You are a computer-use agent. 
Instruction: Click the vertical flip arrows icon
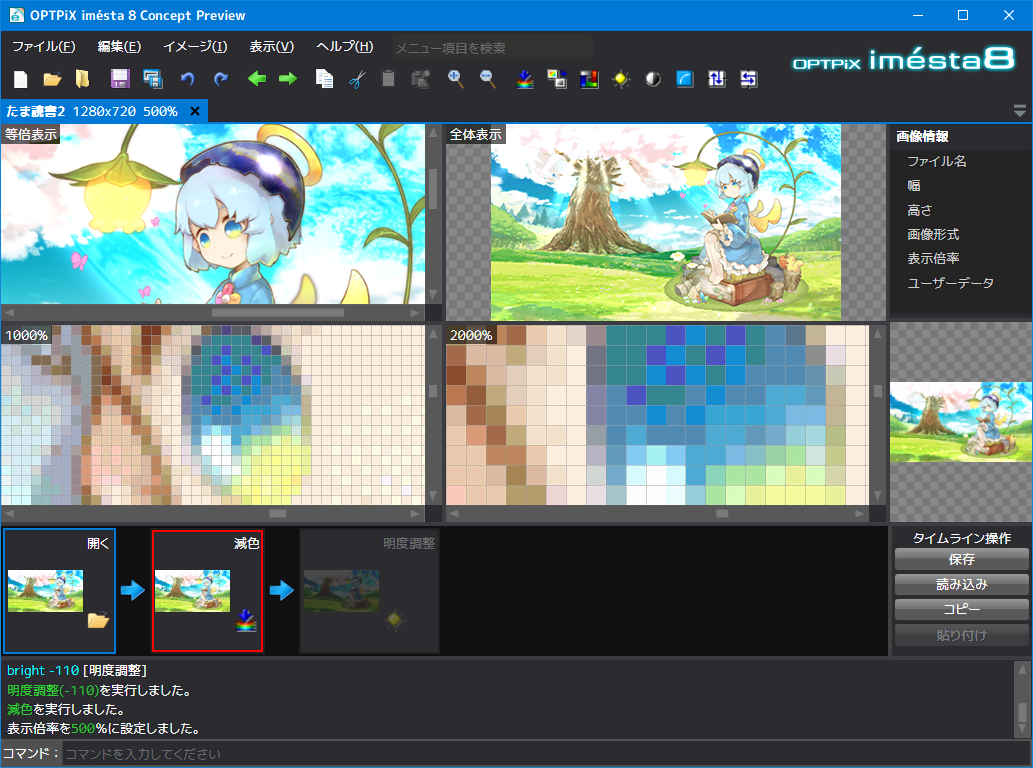pos(717,79)
